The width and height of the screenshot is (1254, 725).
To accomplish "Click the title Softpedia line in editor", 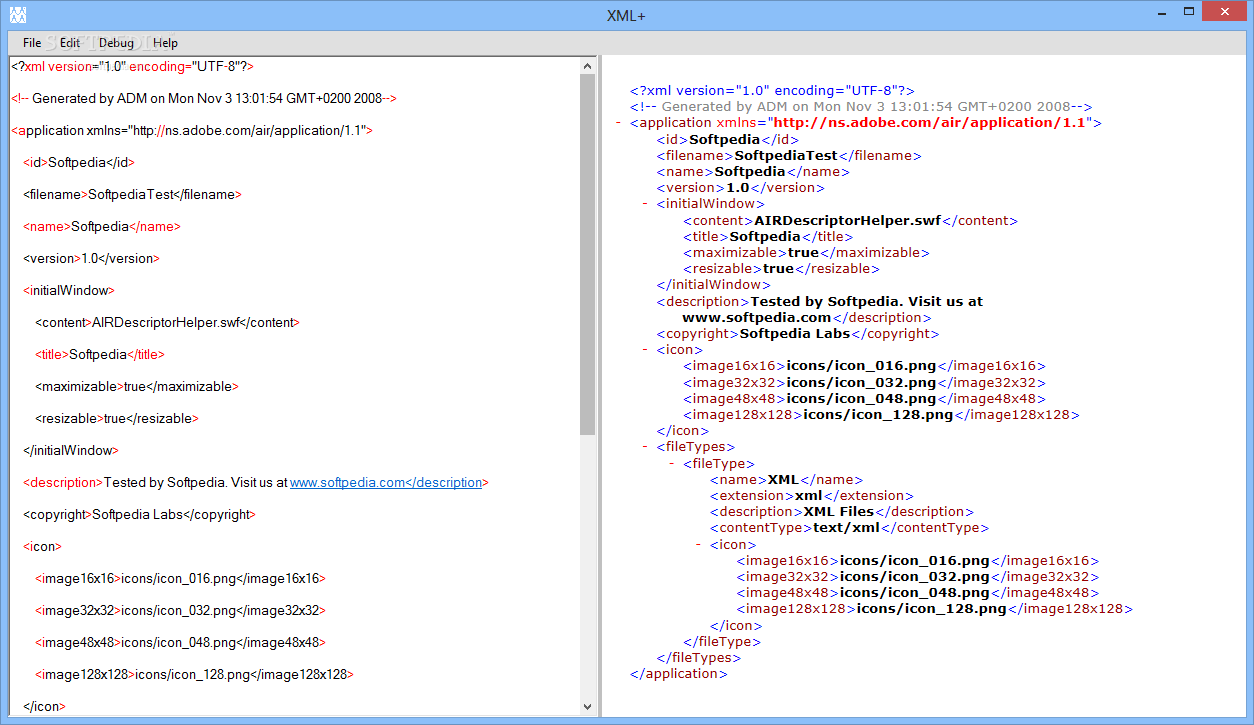I will tap(99, 355).
